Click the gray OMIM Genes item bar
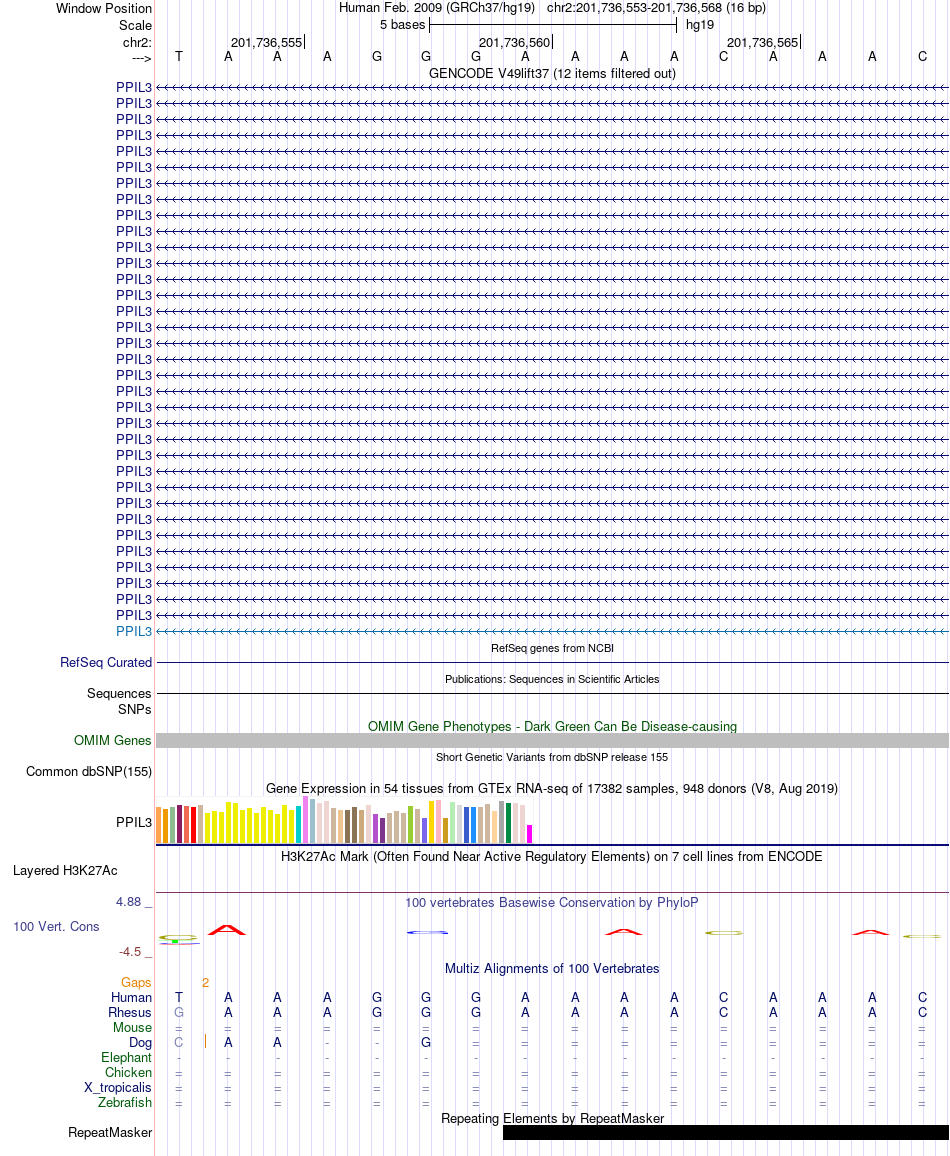This screenshot has height=1156, width=950. pos(552,741)
